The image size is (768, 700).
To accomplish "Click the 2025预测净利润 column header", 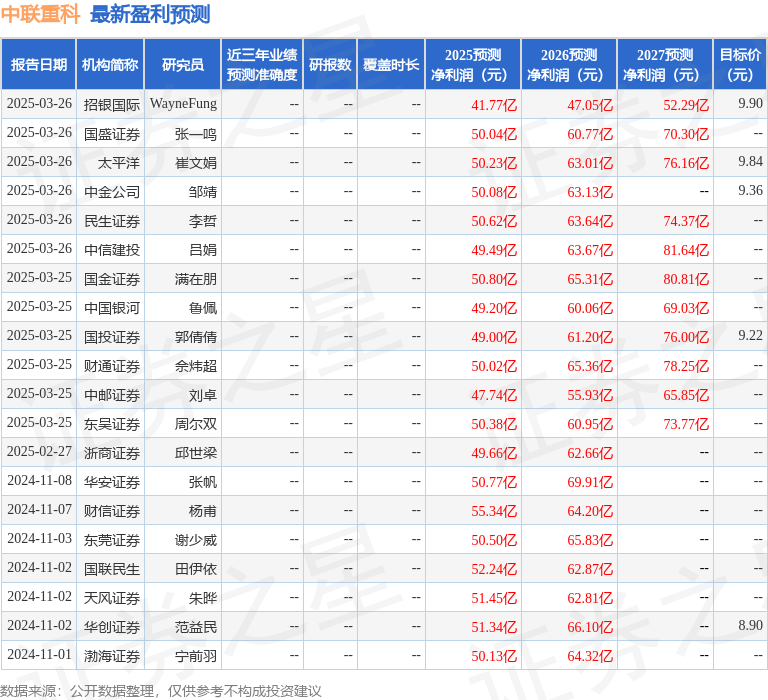I will pos(473,65).
